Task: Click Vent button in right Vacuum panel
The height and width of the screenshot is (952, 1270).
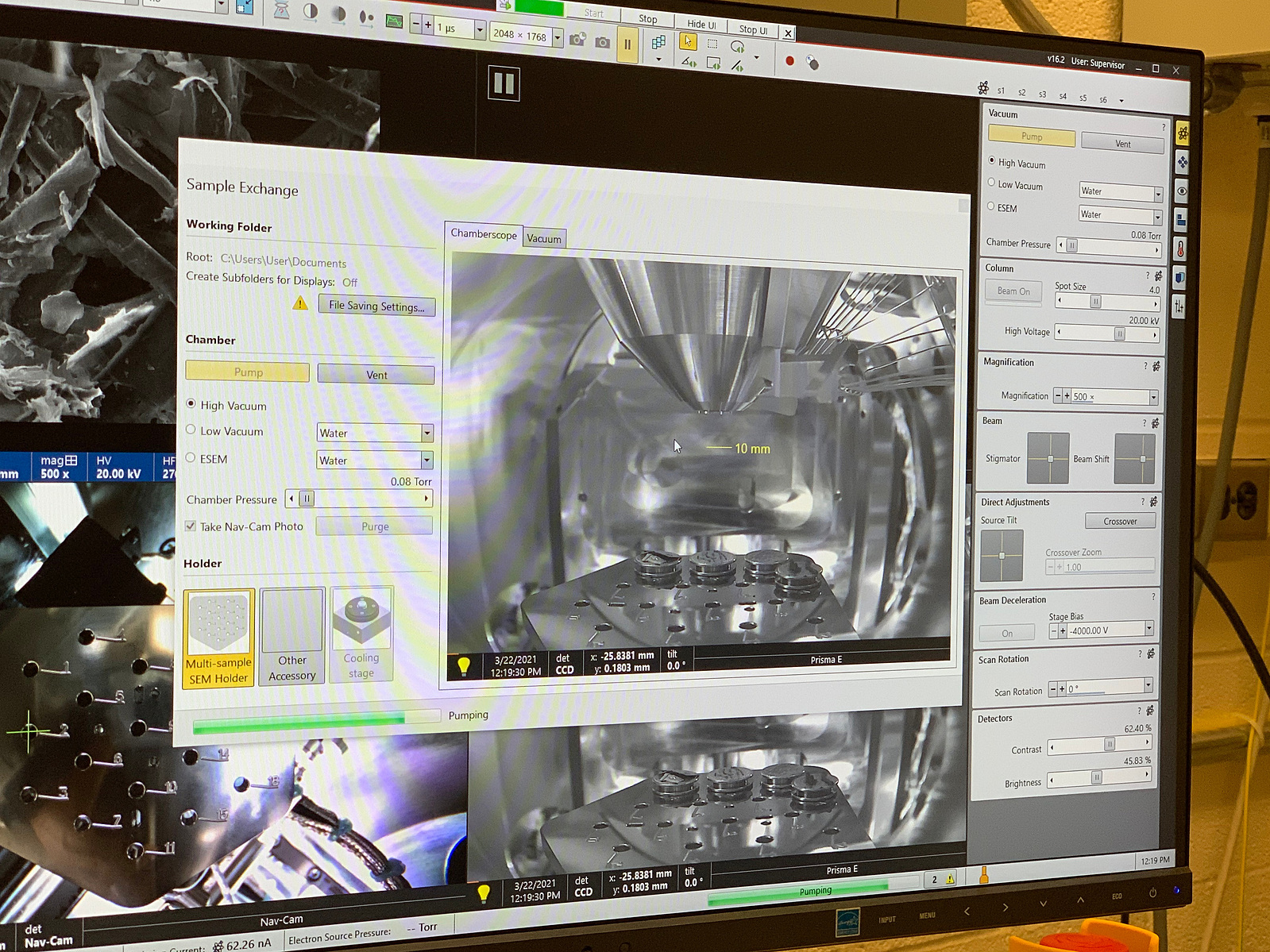Action: [x=1122, y=144]
